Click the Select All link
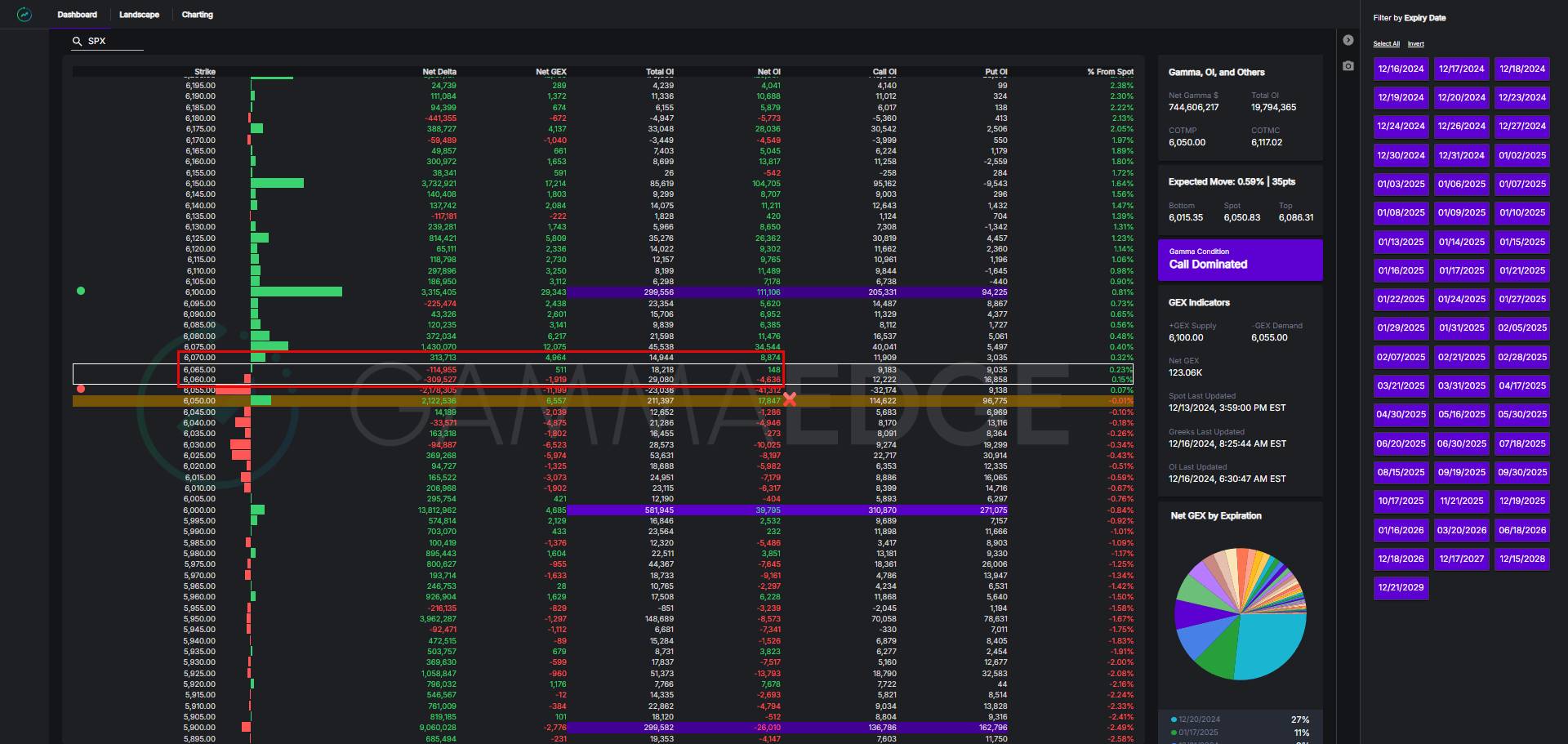This screenshot has width=1568, height=744. [x=1386, y=44]
